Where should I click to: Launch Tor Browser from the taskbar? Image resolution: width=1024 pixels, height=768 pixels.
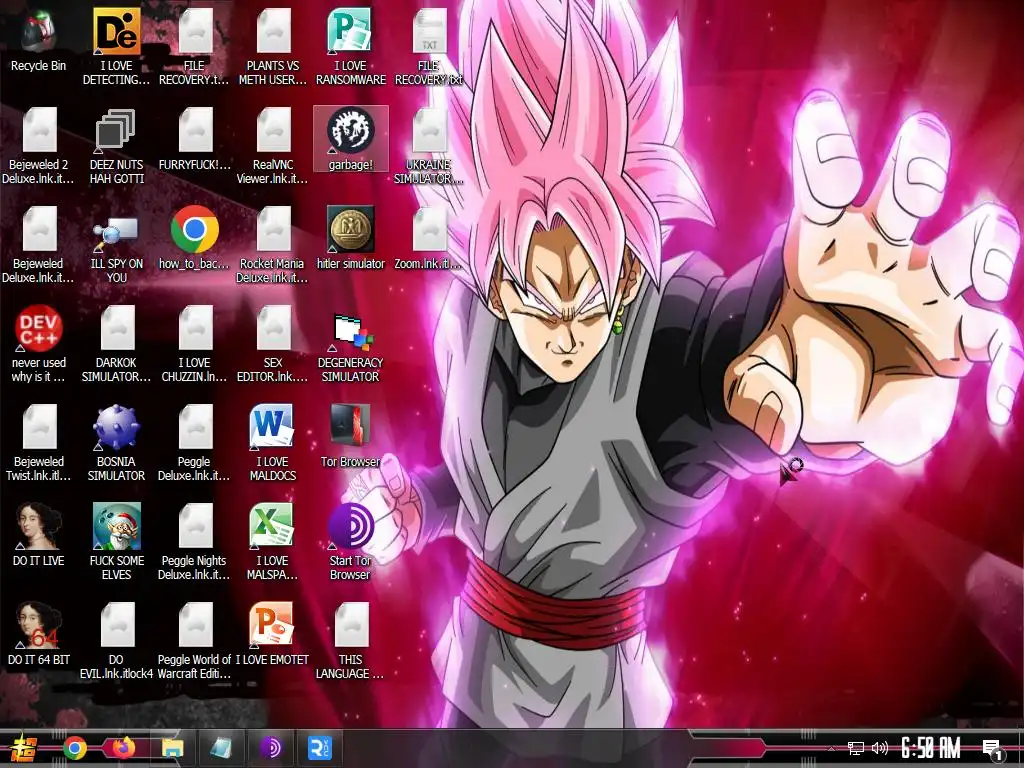[270, 748]
